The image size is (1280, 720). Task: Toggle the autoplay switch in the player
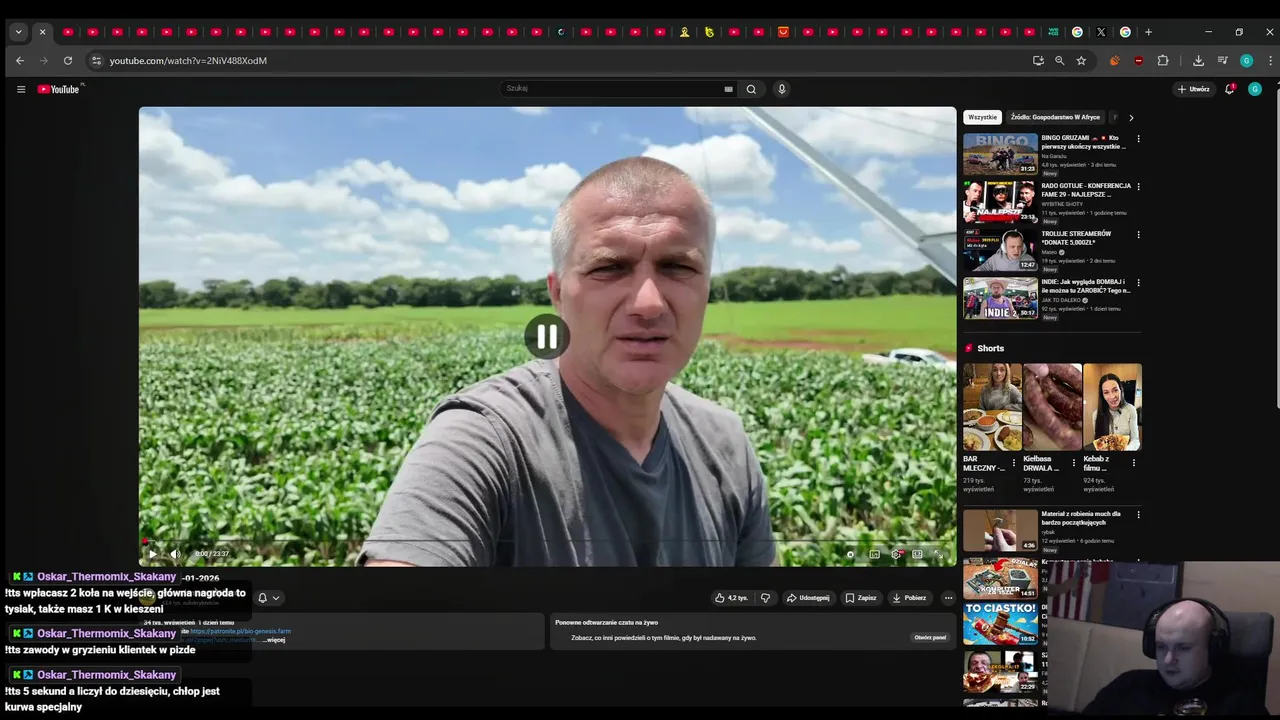coord(851,554)
